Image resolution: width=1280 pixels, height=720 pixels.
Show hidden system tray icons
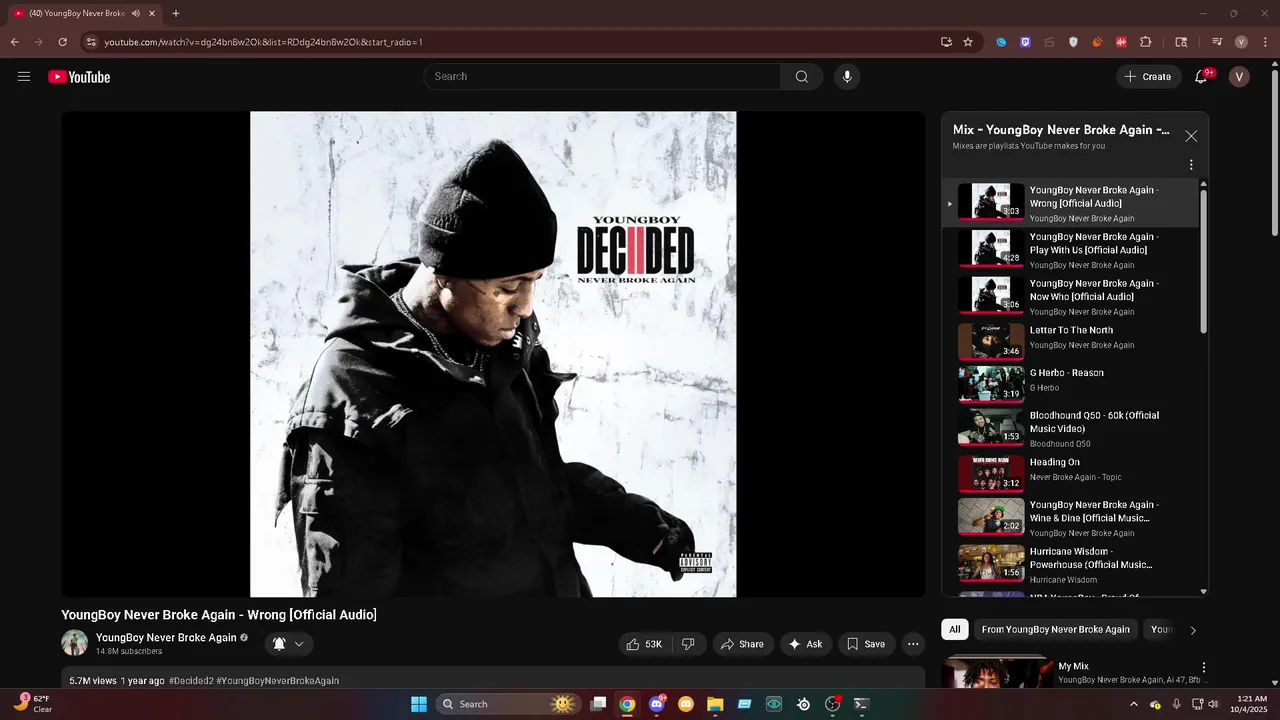coord(1133,704)
